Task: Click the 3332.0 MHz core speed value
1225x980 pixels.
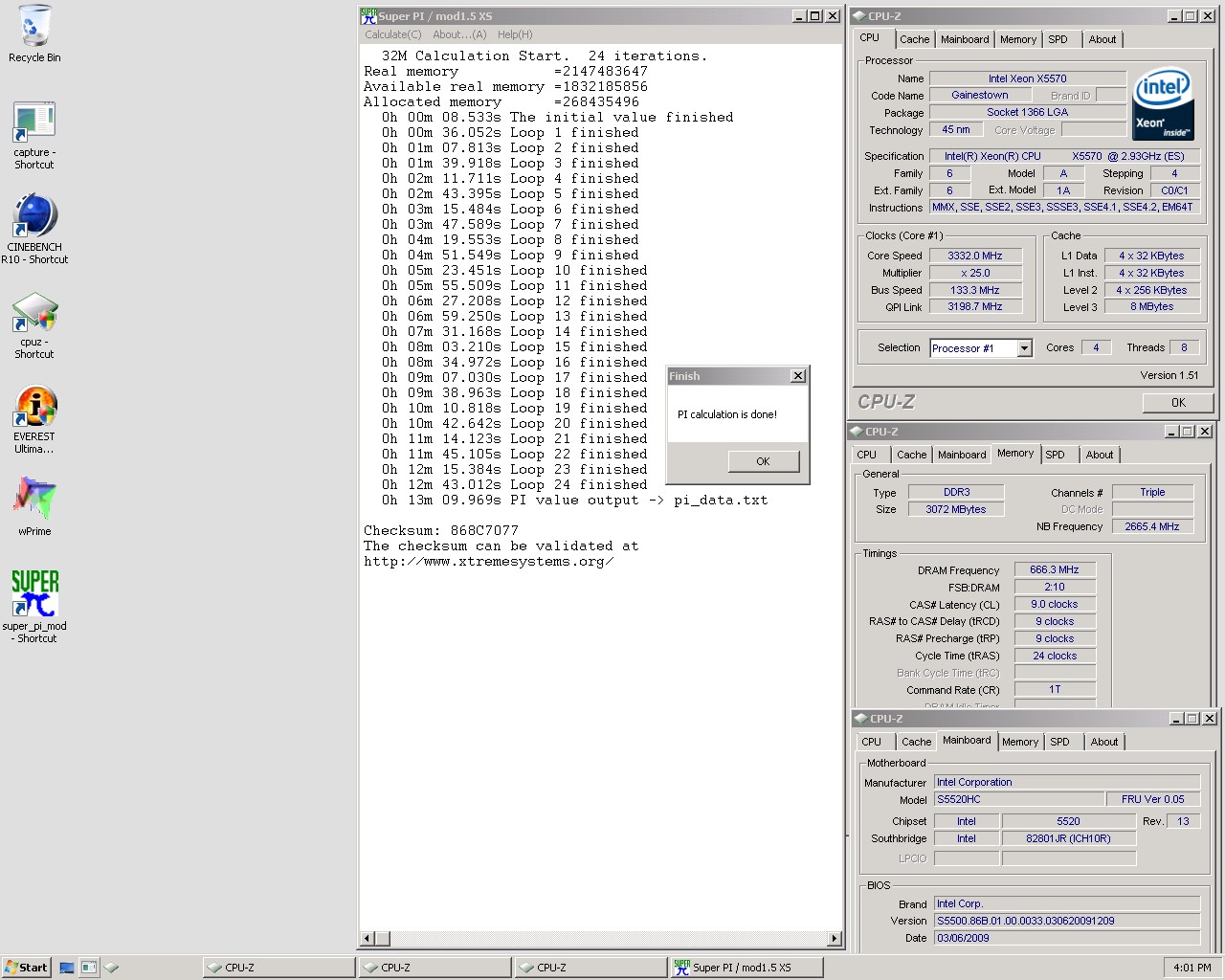Action: tap(974, 256)
